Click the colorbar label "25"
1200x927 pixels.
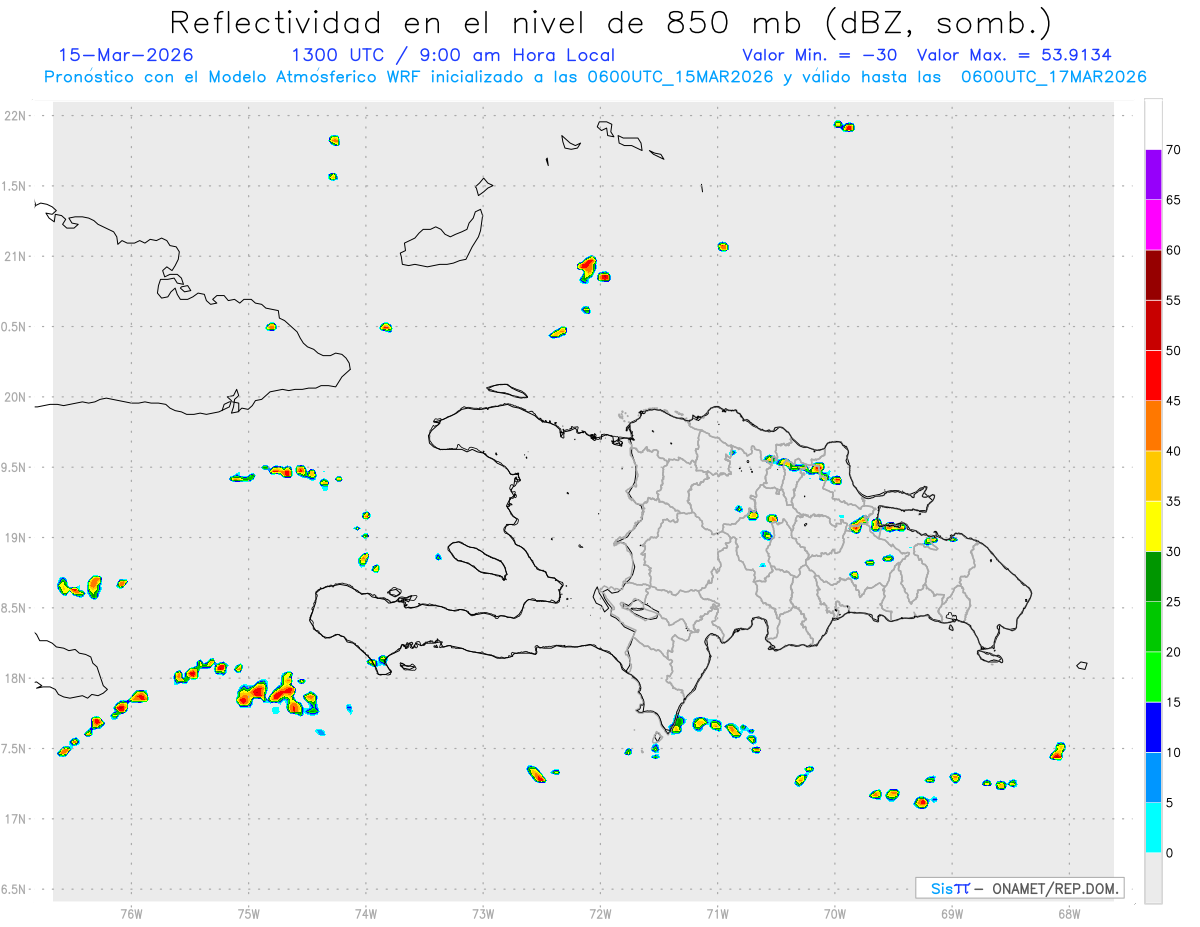point(1174,602)
